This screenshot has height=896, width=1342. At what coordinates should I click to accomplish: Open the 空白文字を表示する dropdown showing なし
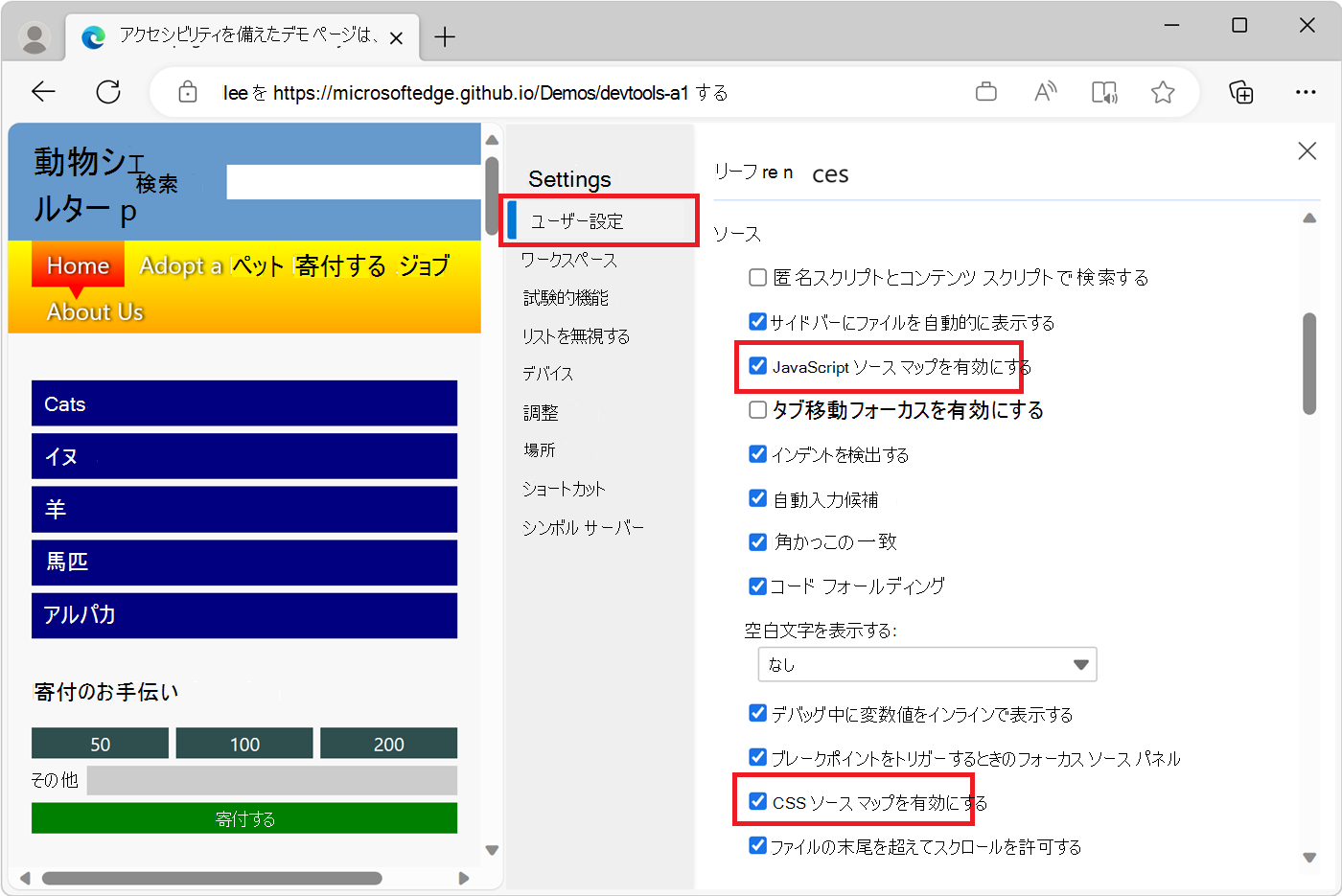coord(926,664)
